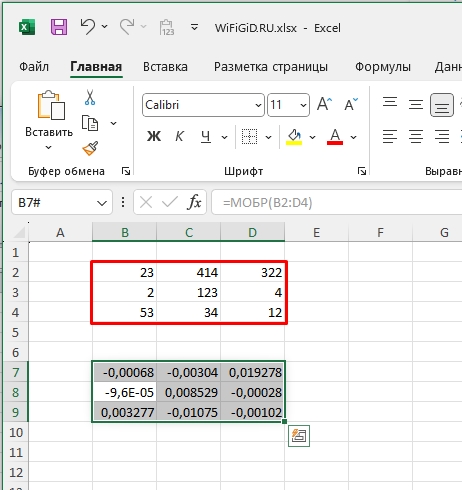Click the paste values 123 icon
The height and width of the screenshot is (490, 462).
tap(167, 27)
